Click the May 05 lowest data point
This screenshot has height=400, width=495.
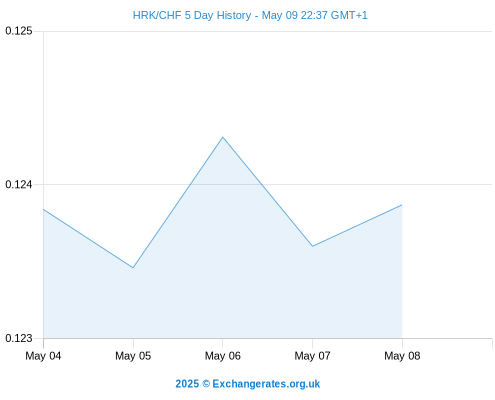[x=133, y=268]
